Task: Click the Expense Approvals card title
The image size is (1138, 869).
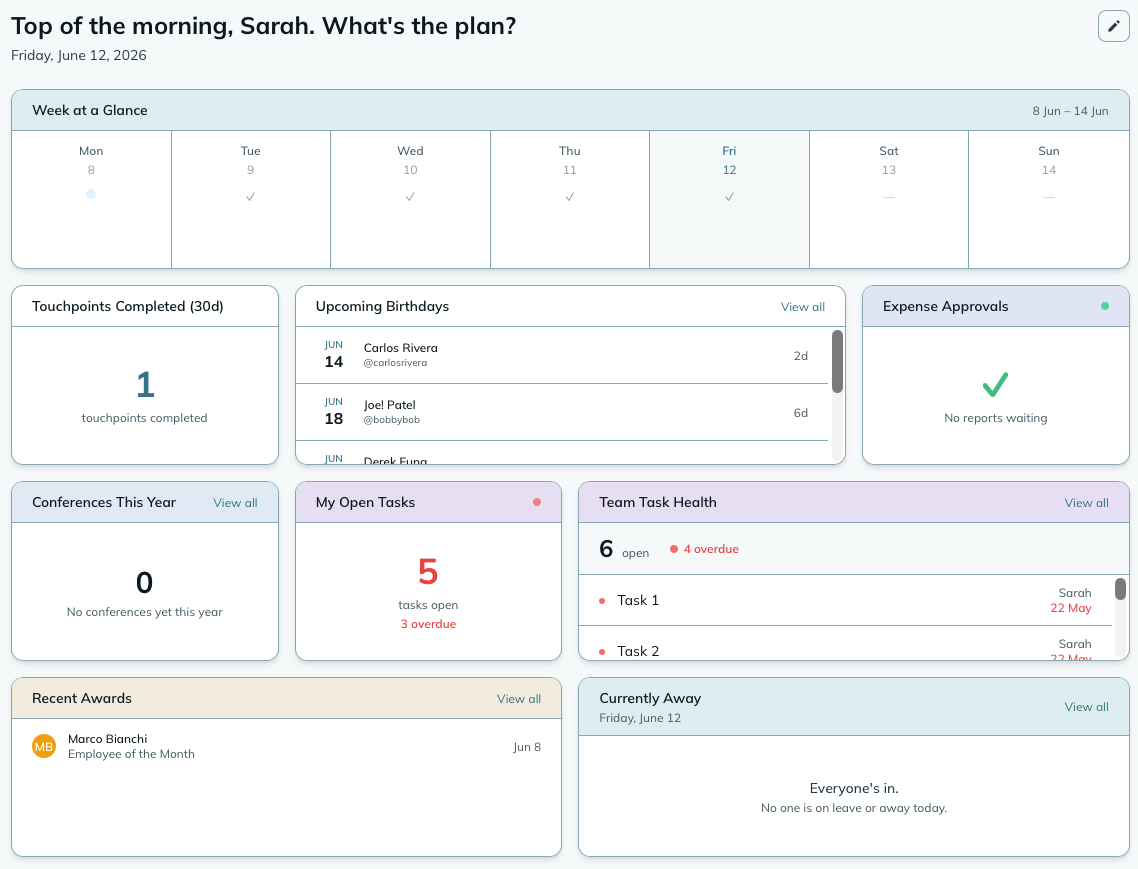Action: pos(946,306)
